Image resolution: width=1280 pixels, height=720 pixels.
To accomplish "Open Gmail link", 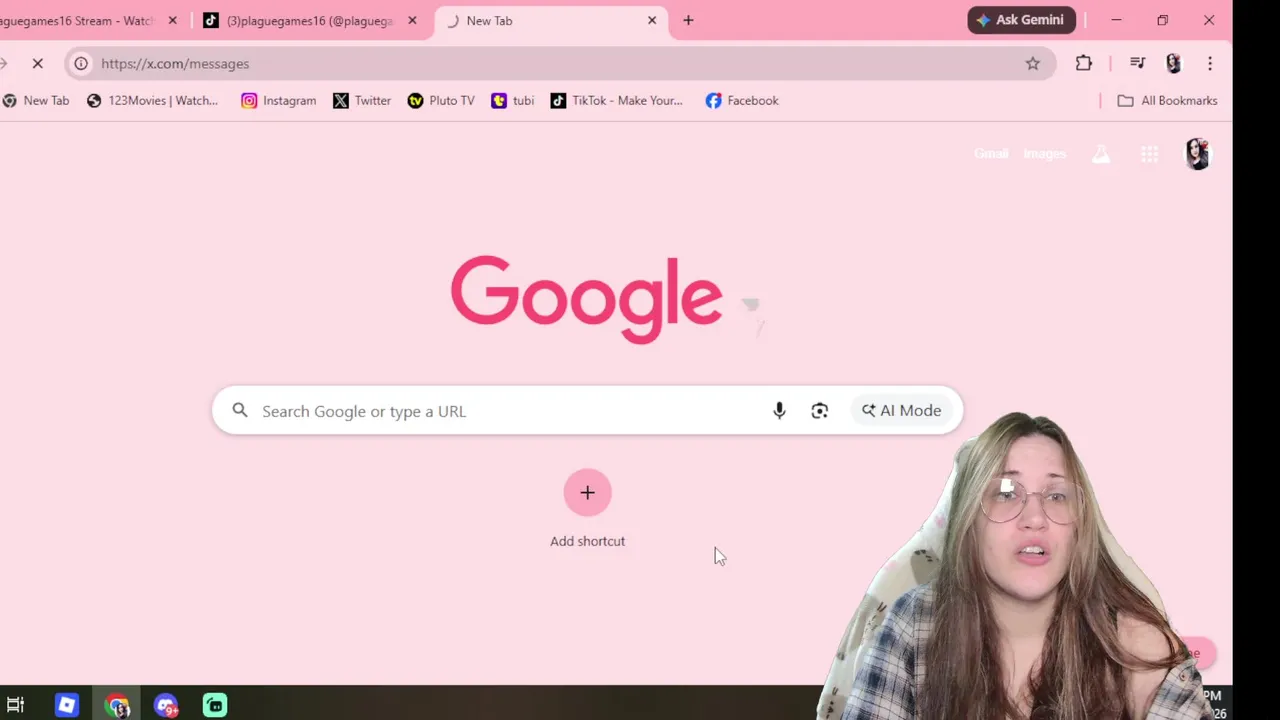I will 991,154.
